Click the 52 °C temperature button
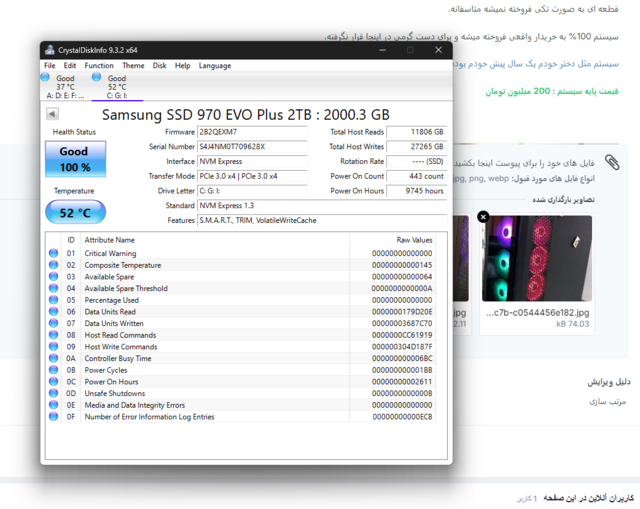640x509 pixels. tap(76, 212)
